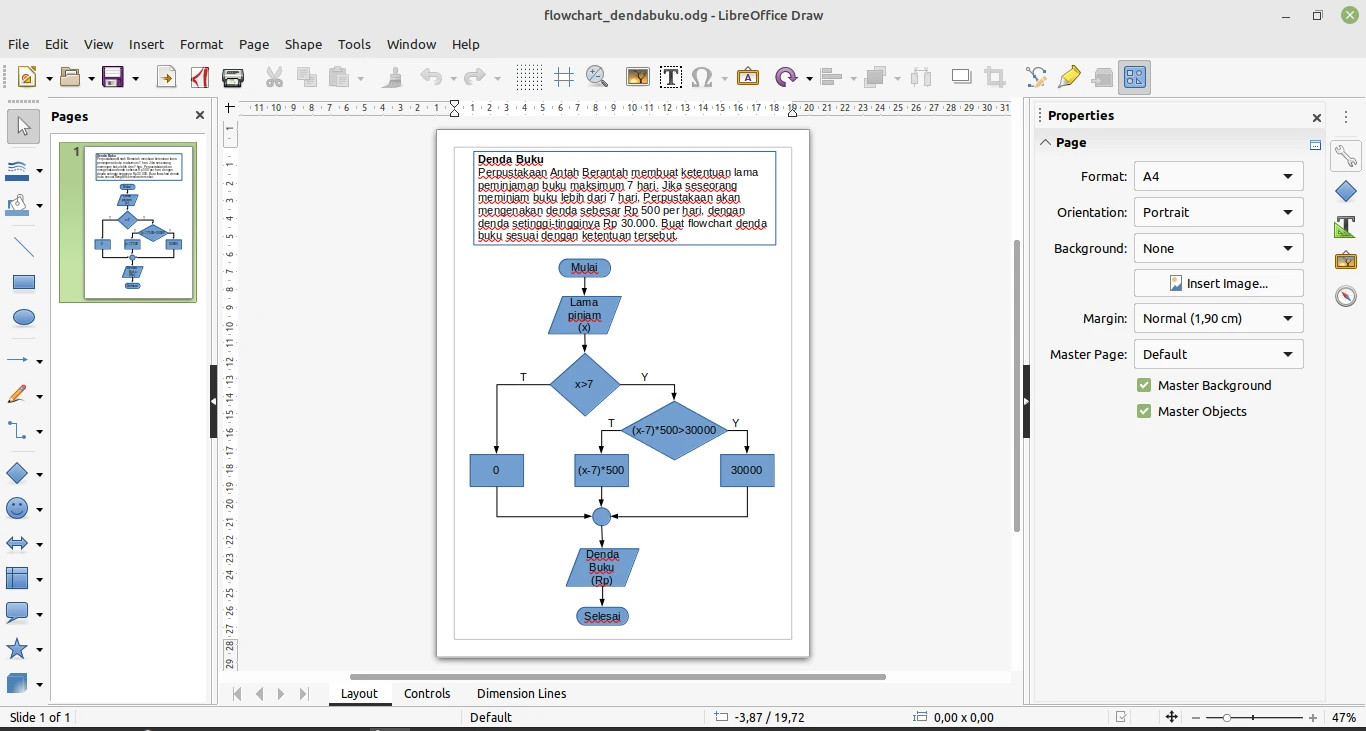
Task: Toggle helplines while moving icon
Action: 563,77
